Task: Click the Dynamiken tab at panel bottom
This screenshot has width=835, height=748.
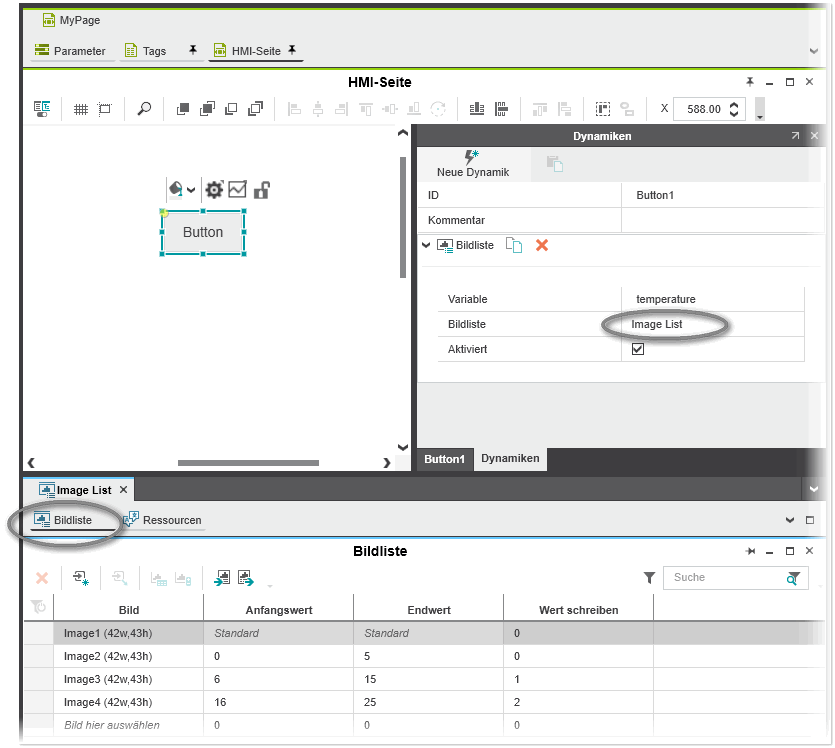Action: pos(510,459)
